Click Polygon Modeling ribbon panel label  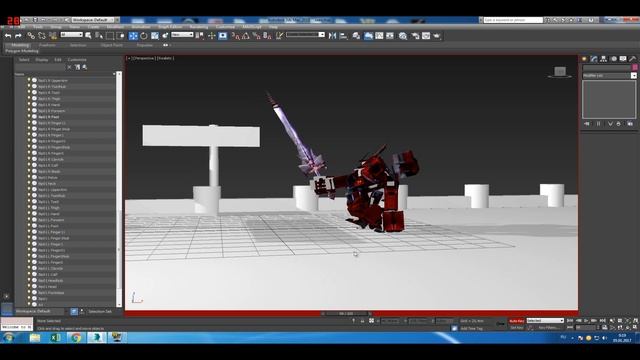click(x=22, y=51)
